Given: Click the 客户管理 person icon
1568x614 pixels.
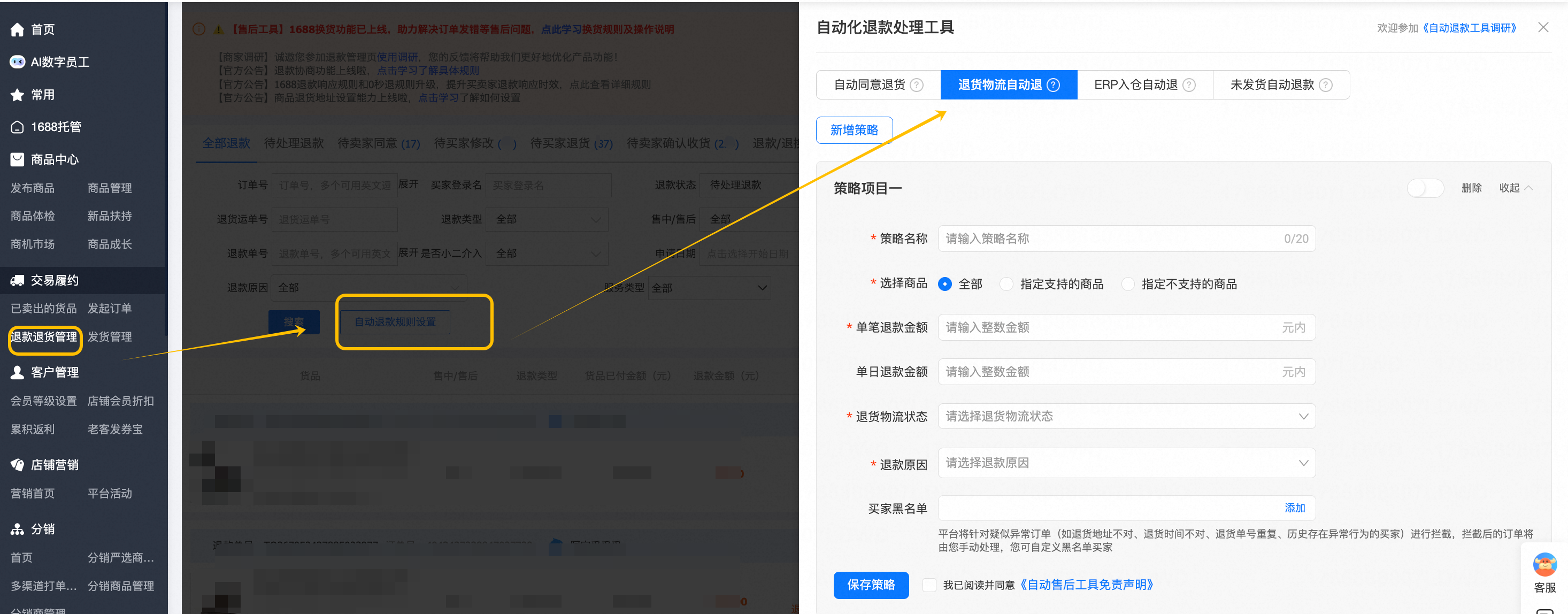Looking at the screenshot, I should (17, 372).
